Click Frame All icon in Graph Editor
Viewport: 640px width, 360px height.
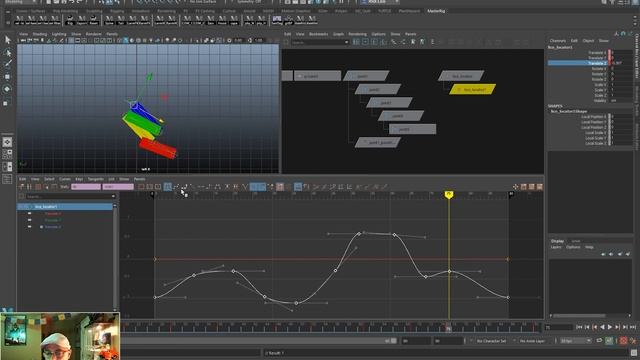142,187
